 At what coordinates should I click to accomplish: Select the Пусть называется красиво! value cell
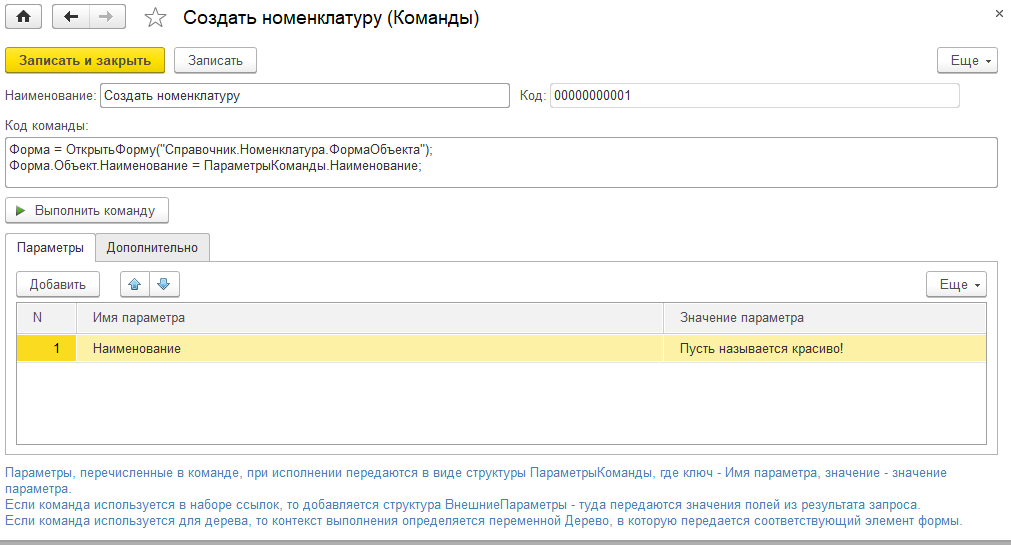coord(825,348)
